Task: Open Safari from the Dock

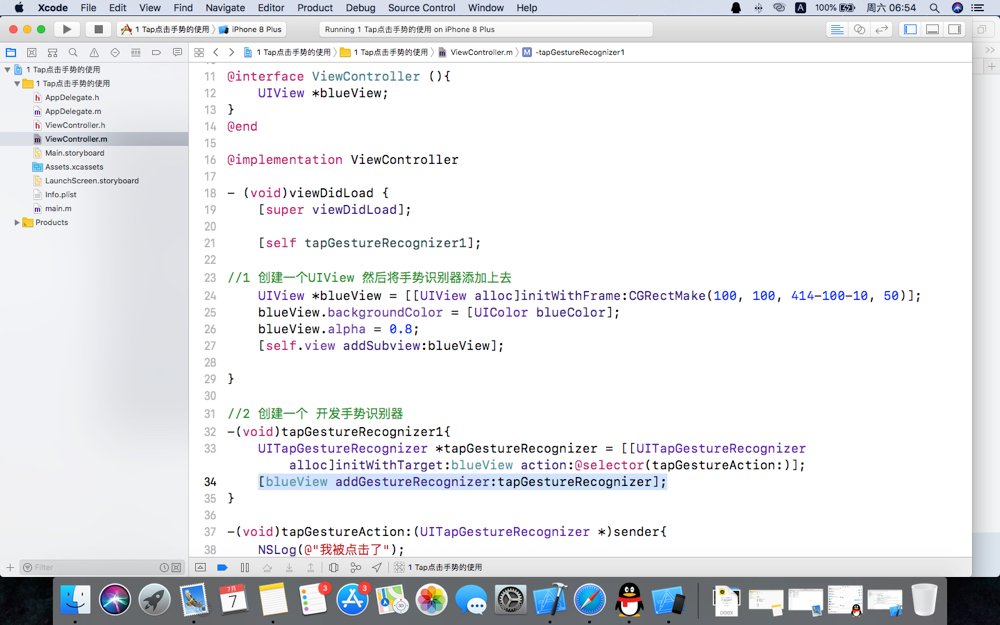Action: [590, 600]
